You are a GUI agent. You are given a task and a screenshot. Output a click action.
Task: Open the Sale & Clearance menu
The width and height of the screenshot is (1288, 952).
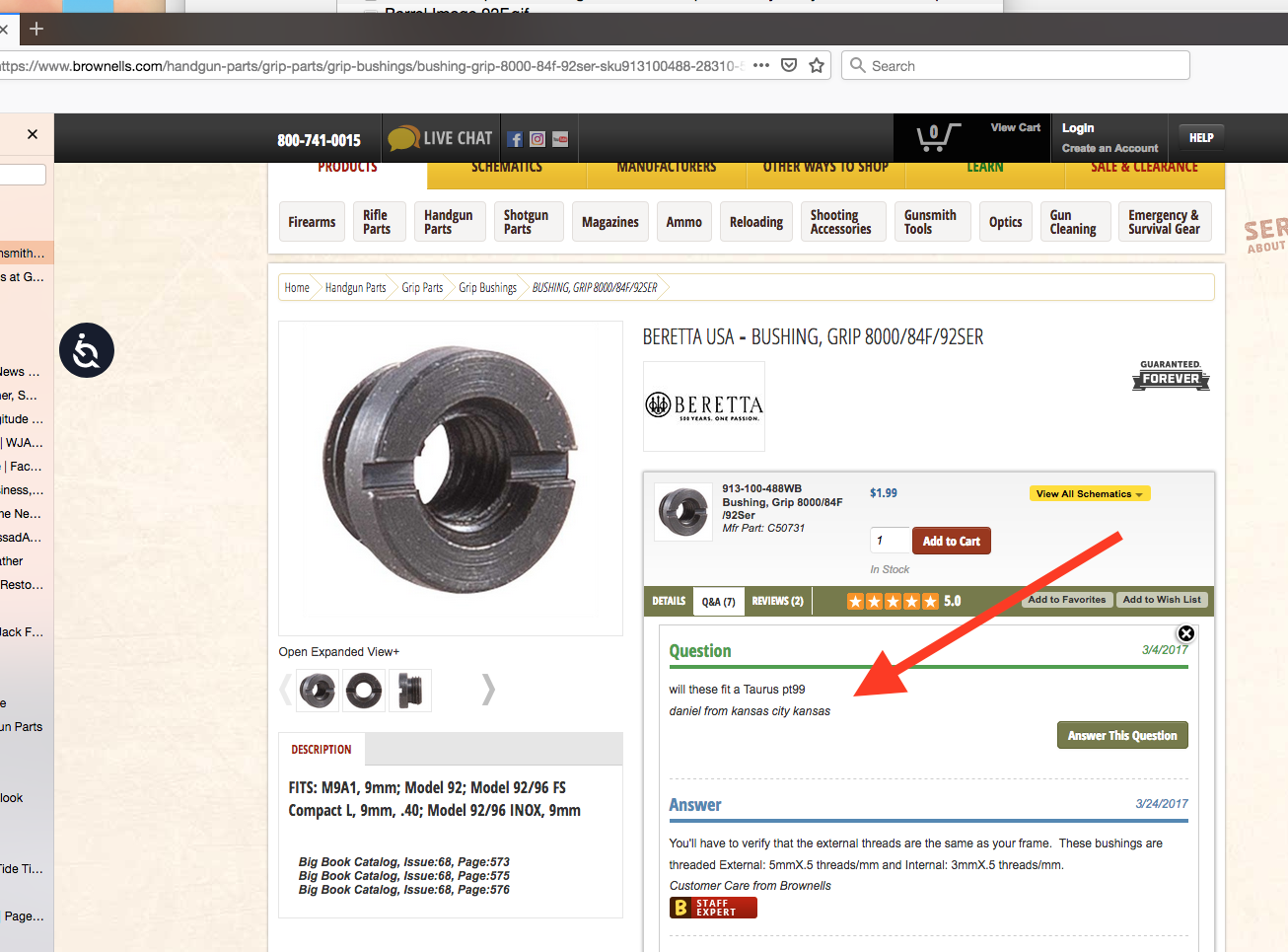(1145, 168)
